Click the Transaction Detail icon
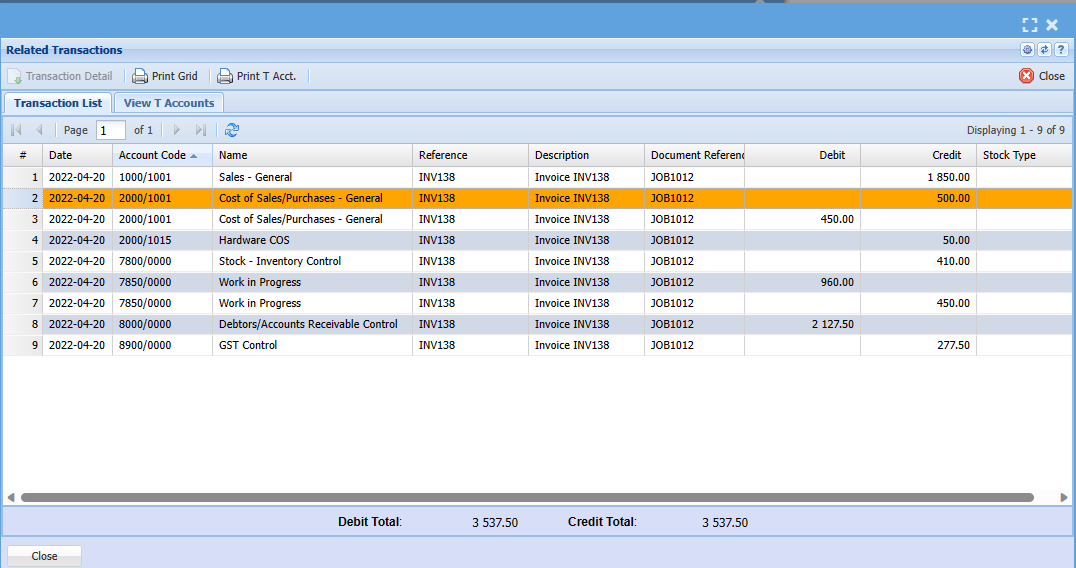The width and height of the screenshot is (1076, 568). [x=15, y=76]
